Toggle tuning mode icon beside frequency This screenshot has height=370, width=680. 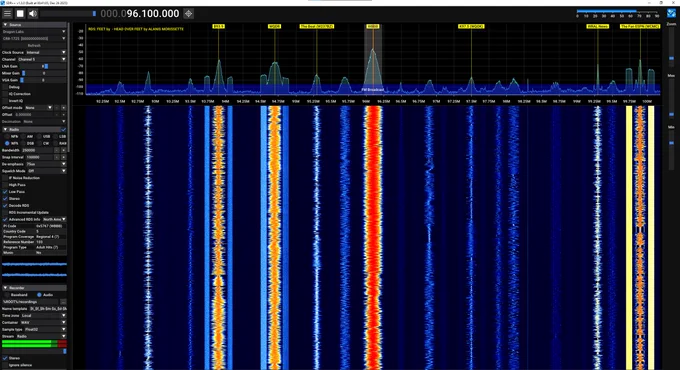click(x=188, y=13)
